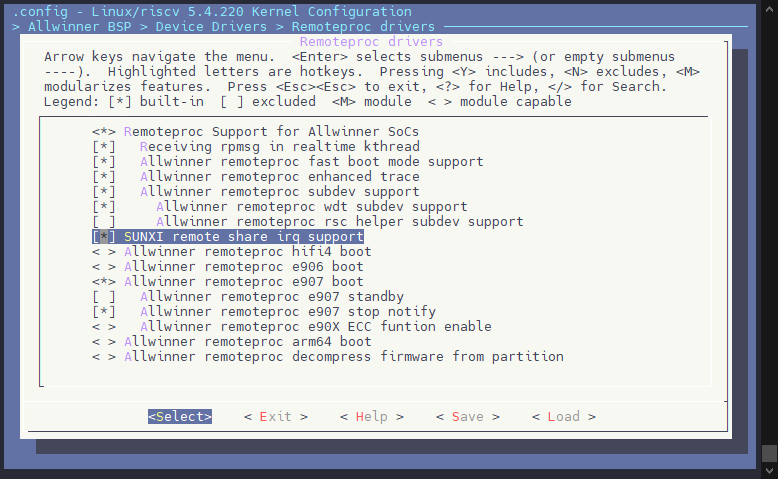Click Remoteproc drivers in breadcrumb path

point(363,27)
